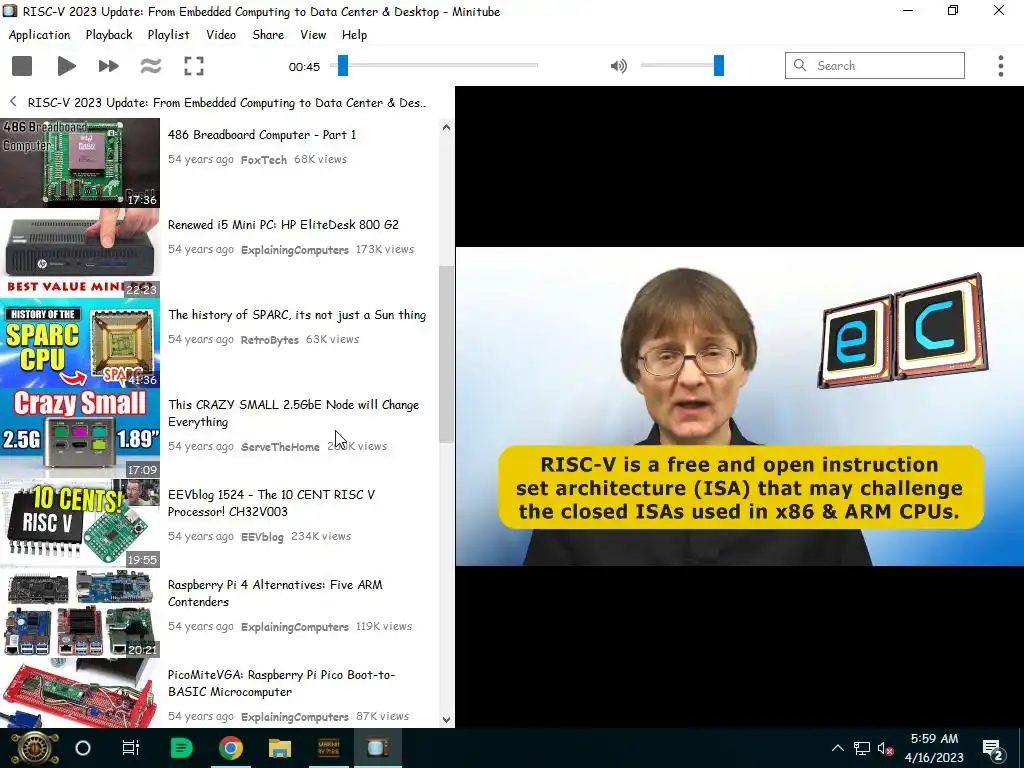Click the related-videos header title text
Image resolution: width=1024 pixels, height=768 pixels.
(227, 103)
